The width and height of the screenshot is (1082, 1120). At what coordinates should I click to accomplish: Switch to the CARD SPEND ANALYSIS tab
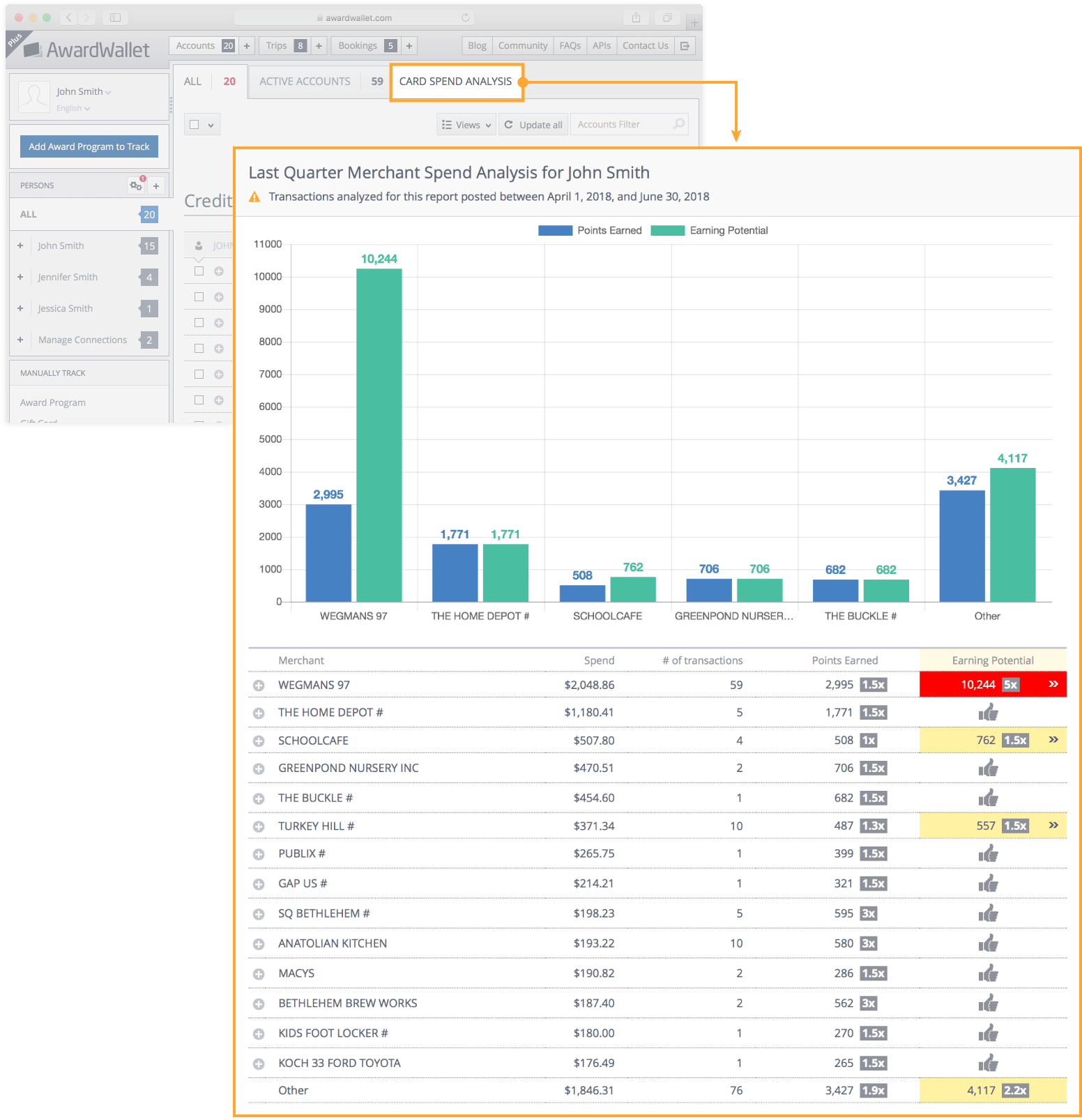(456, 82)
